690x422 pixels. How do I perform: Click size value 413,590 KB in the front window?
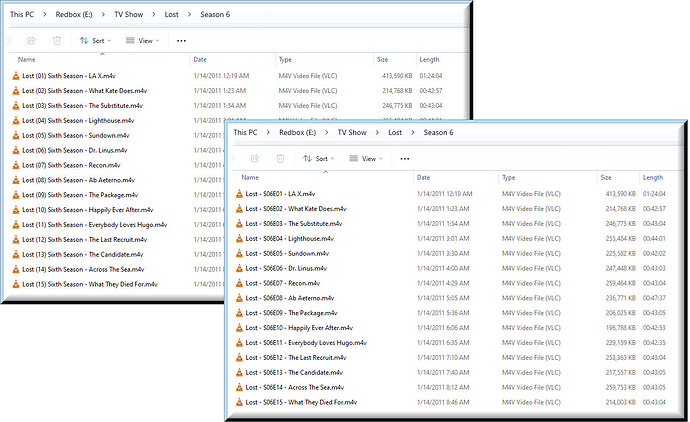(620, 194)
